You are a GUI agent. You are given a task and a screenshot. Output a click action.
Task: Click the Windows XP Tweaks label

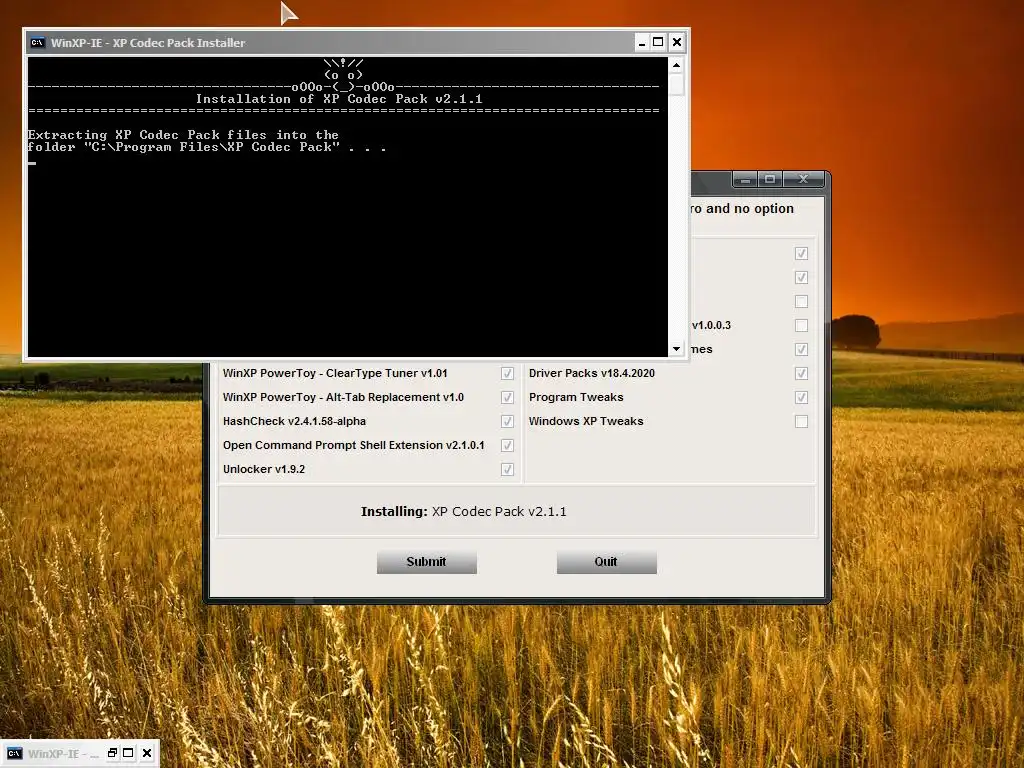pos(586,421)
